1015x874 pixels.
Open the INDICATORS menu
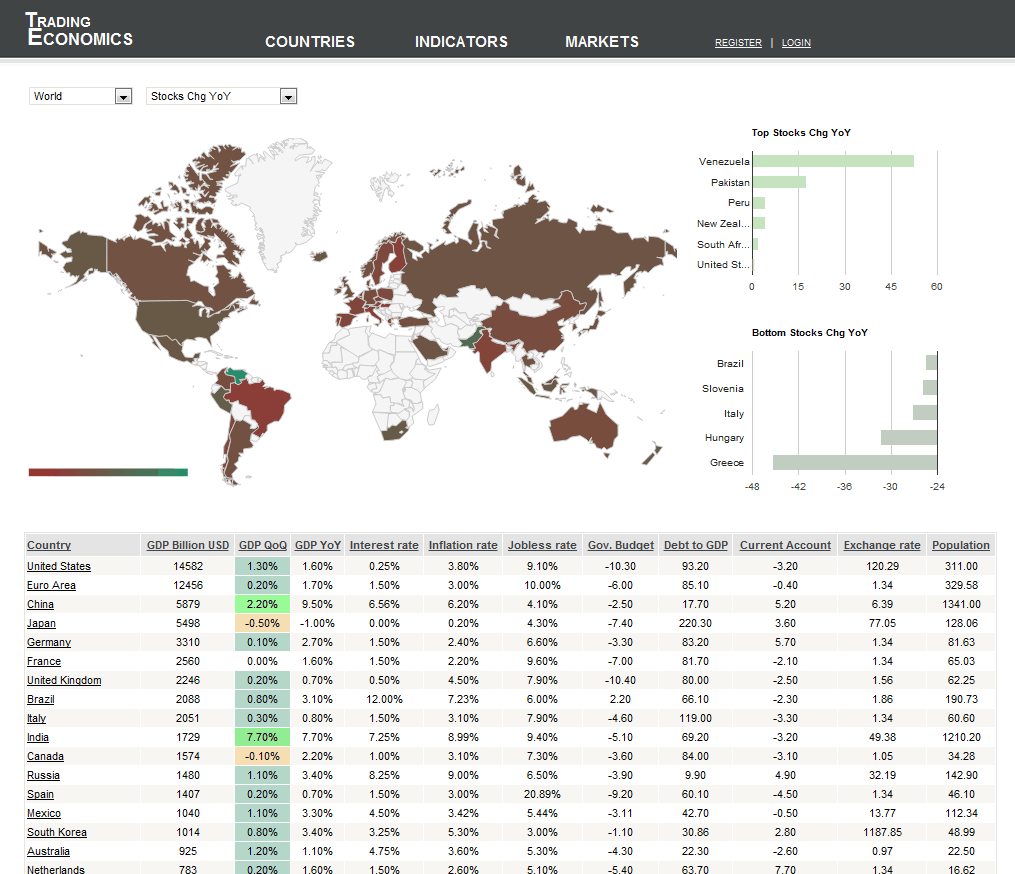tap(462, 41)
